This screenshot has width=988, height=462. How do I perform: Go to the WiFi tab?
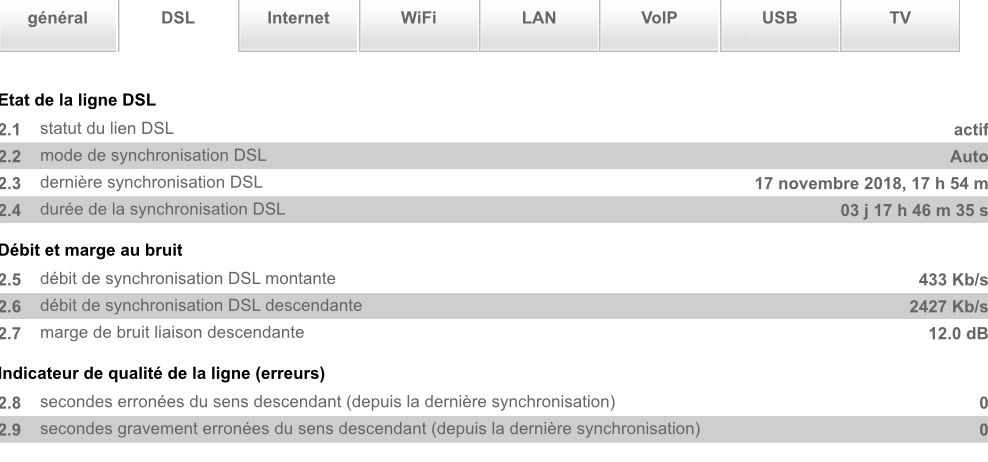pyautogui.click(x=418, y=19)
